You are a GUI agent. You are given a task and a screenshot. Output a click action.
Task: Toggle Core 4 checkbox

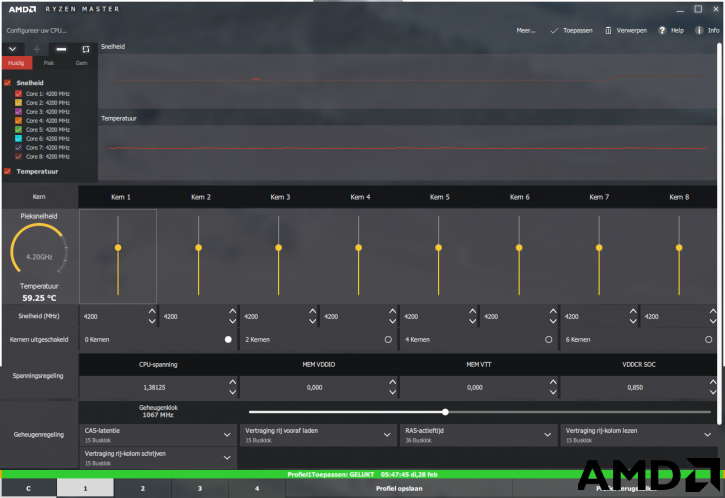click(18, 121)
